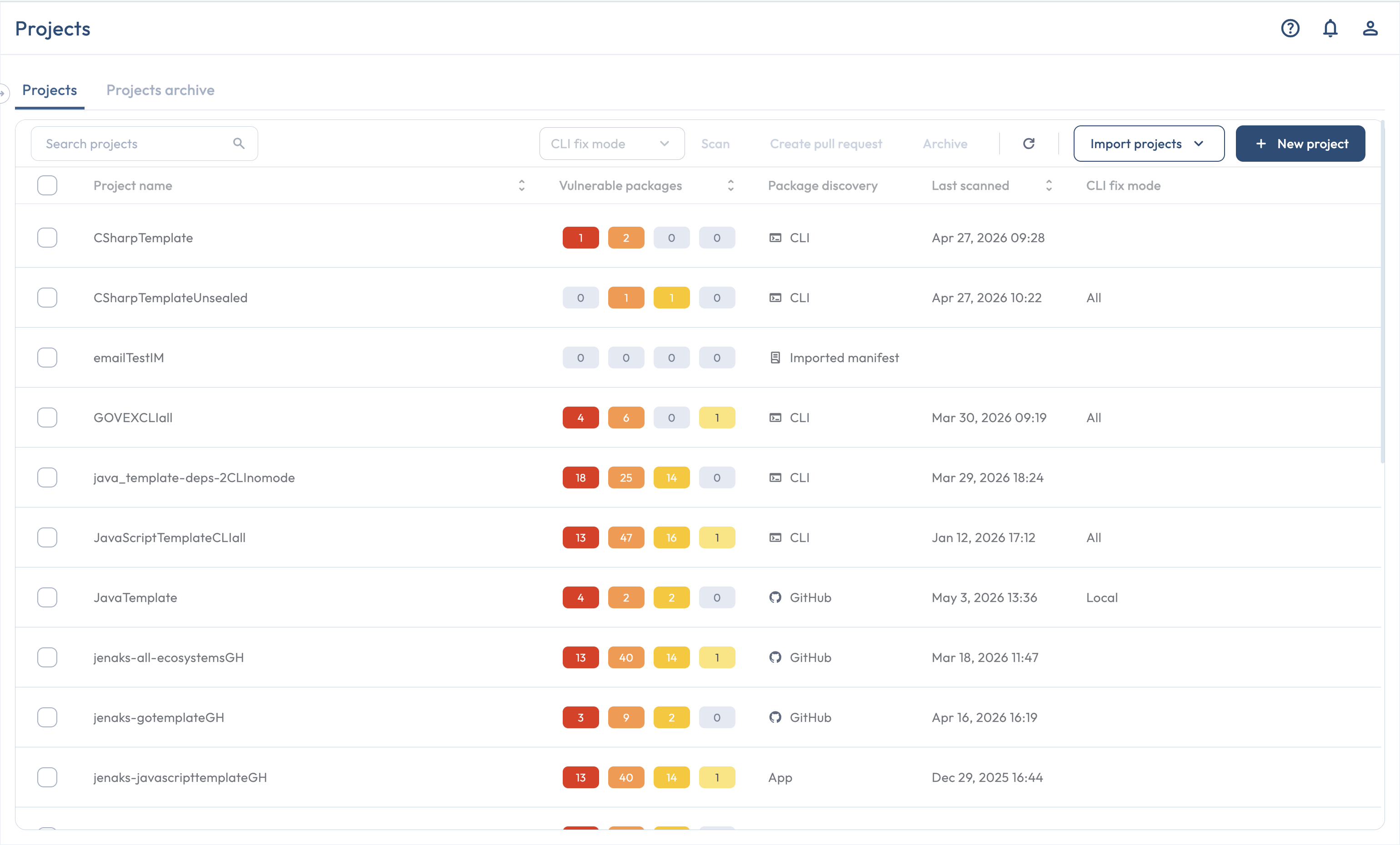
Task: Sort by Vulnerable packages column arrows
Action: click(731, 186)
